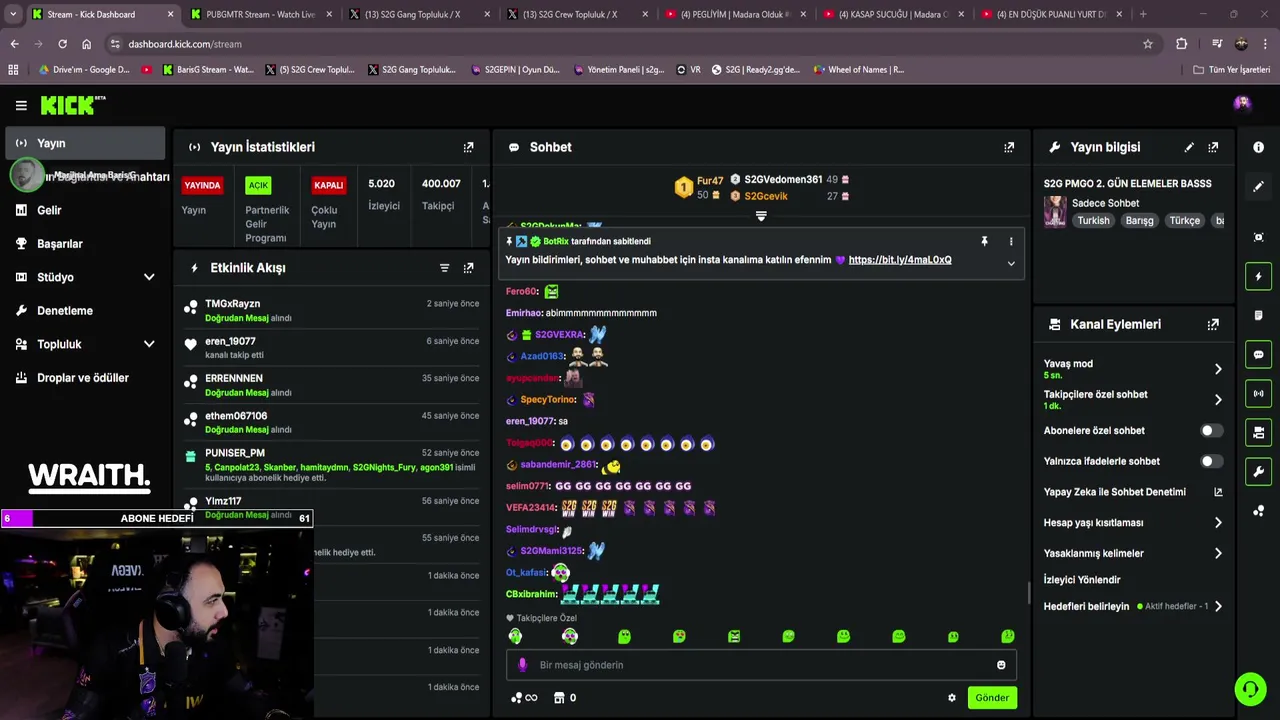
Task: Click username S2GVEXRA in chat
Action: tap(559, 335)
